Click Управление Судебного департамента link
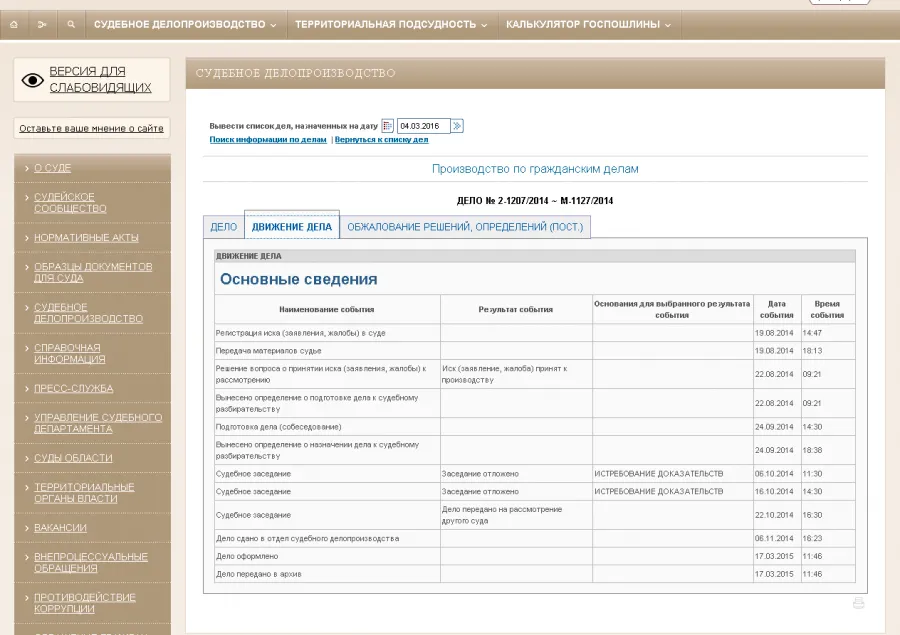This screenshot has width=900, height=635. point(98,423)
